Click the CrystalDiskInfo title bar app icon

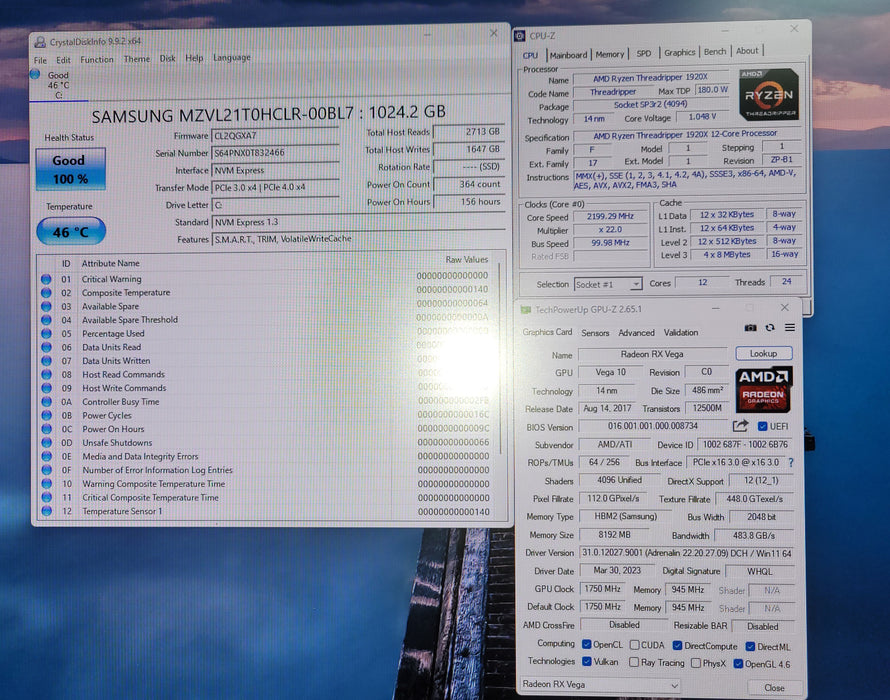[40, 42]
